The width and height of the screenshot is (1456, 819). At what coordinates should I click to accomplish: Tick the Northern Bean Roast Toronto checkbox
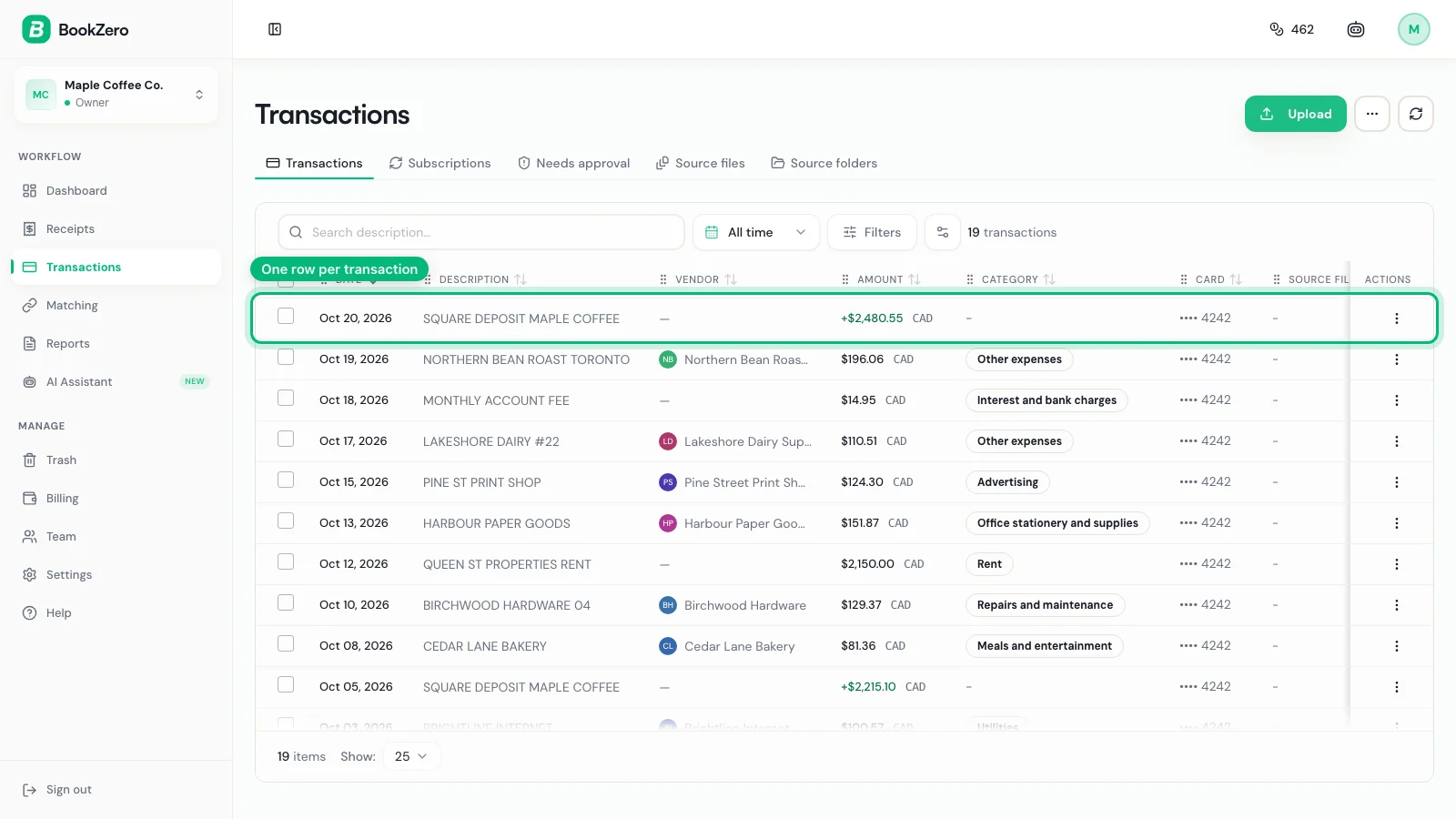click(286, 357)
